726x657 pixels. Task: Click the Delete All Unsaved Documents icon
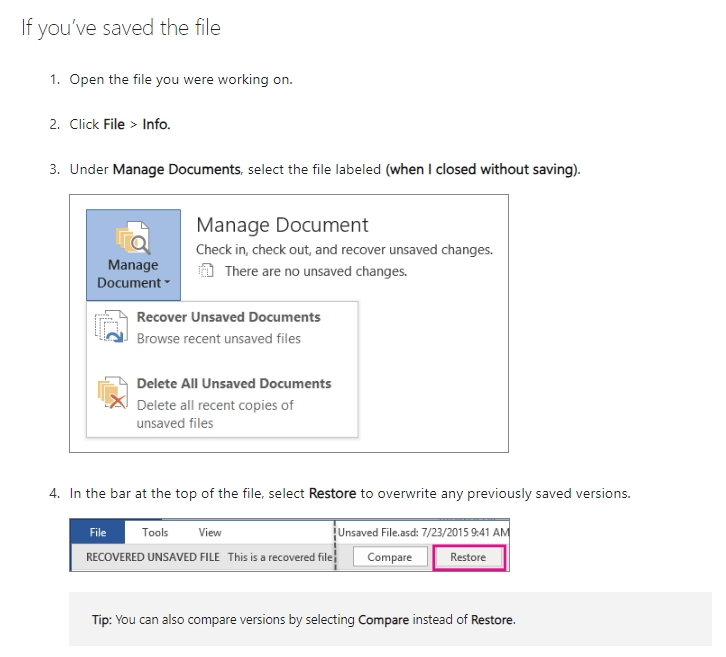click(x=112, y=393)
